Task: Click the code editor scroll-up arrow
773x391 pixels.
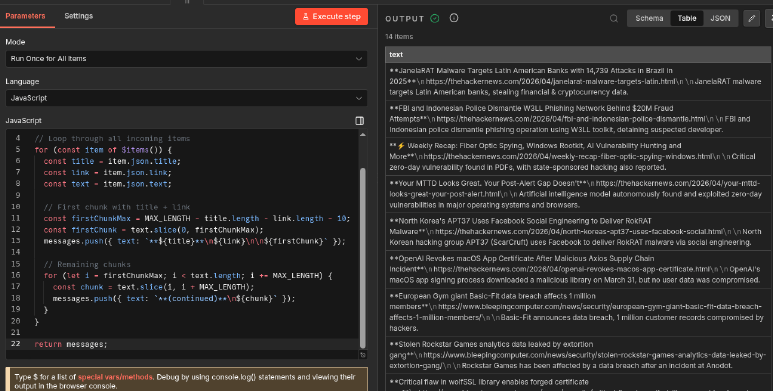Action: click(x=363, y=135)
